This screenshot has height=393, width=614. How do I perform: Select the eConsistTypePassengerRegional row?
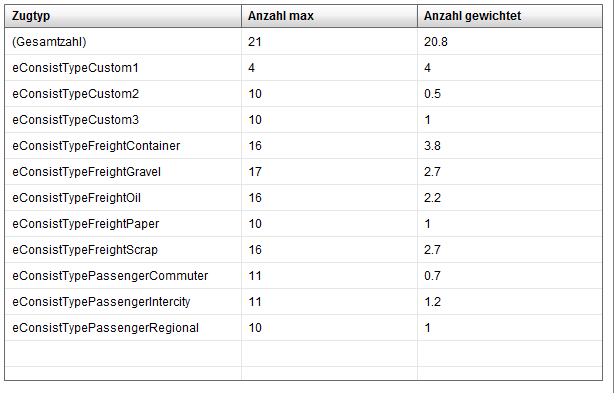[x=303, y=328]
